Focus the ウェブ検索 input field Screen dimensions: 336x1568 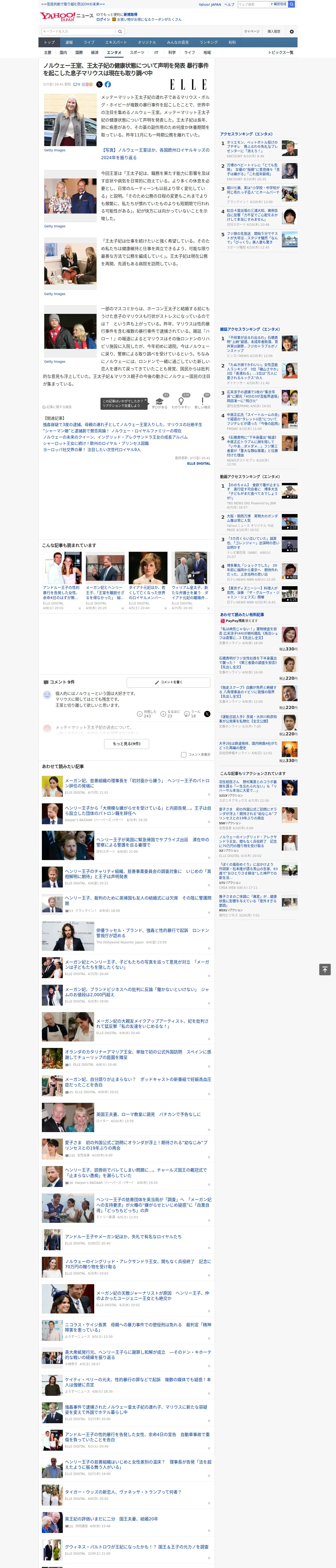point(253,4)
